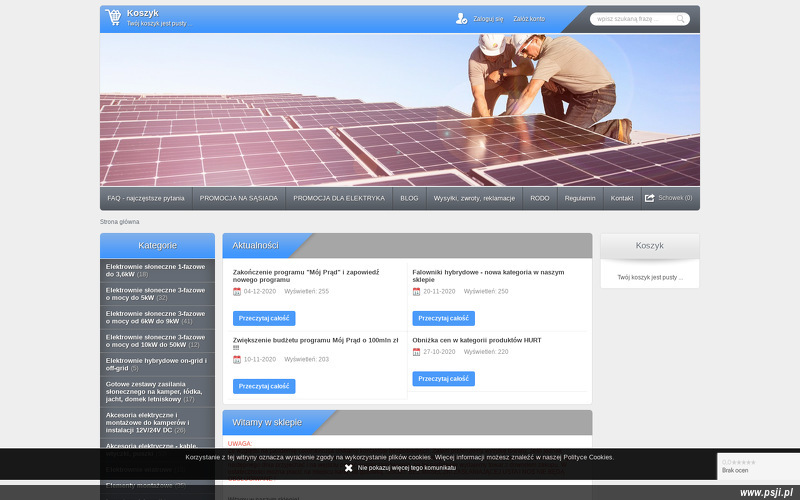Click the solar panel banner image

(400, 110)
